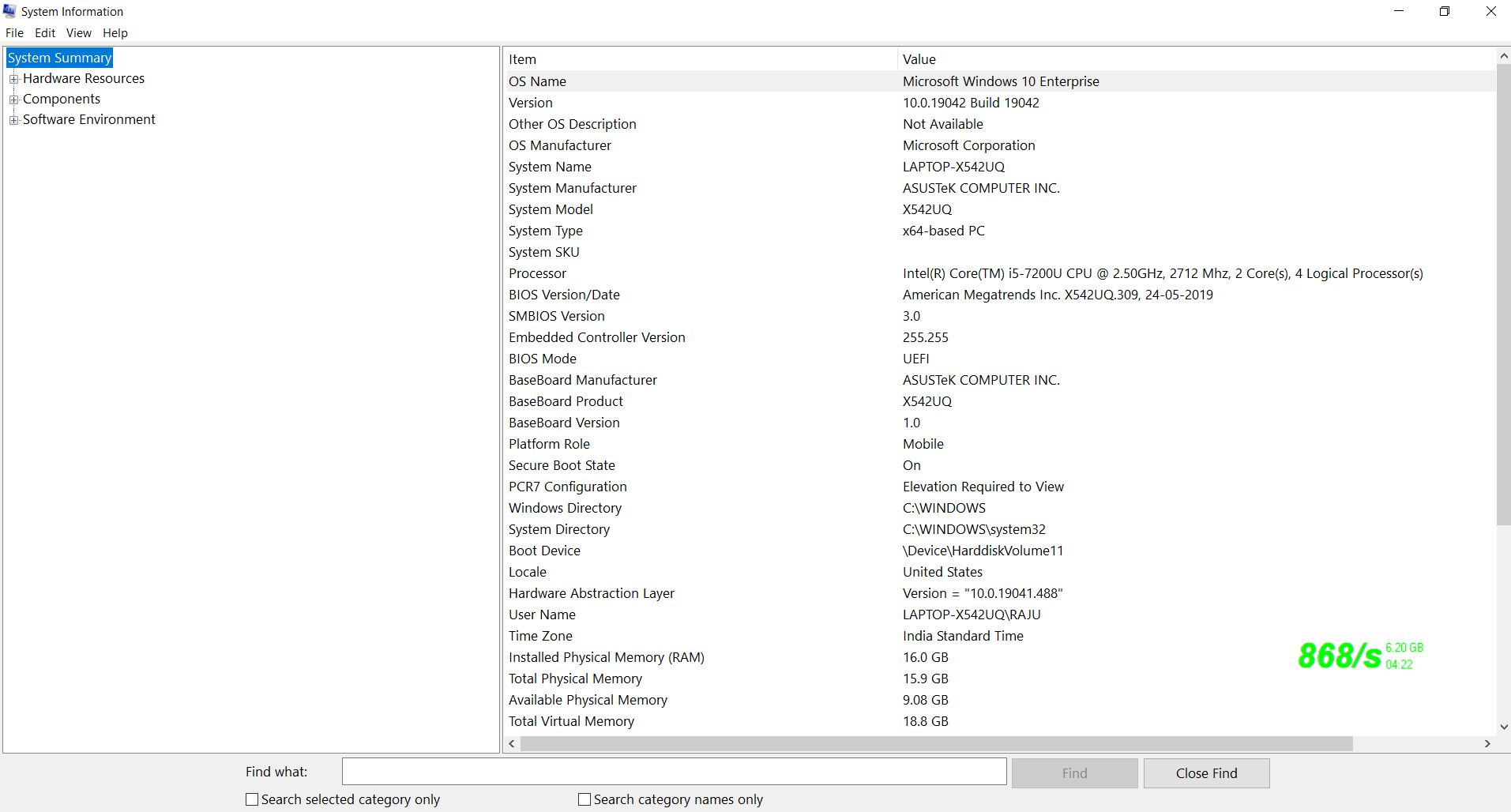Click the System Information title bar icon
The height and width of the screenshot is (812, 1511).
[x=9, y=11]
